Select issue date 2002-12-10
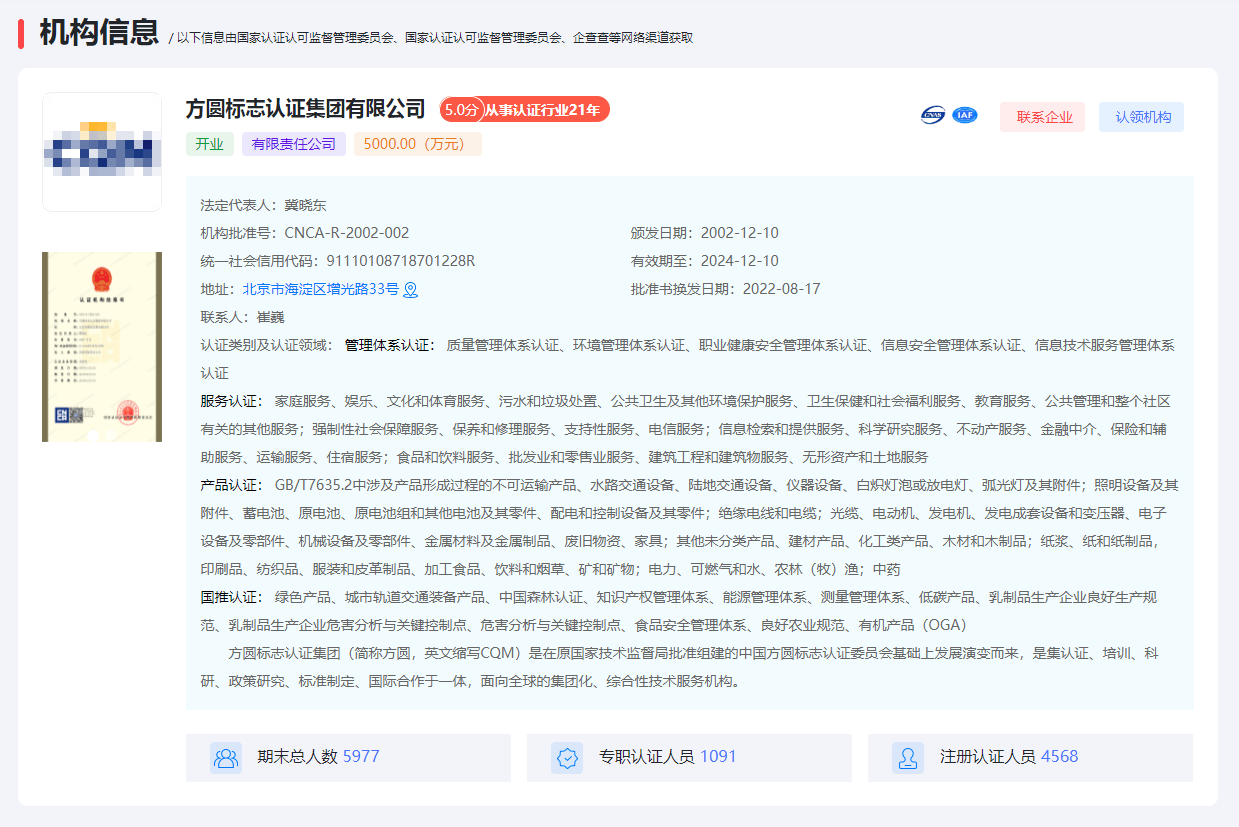The image size is (1239, 827). pyautogui.click(x=739, y=233)
